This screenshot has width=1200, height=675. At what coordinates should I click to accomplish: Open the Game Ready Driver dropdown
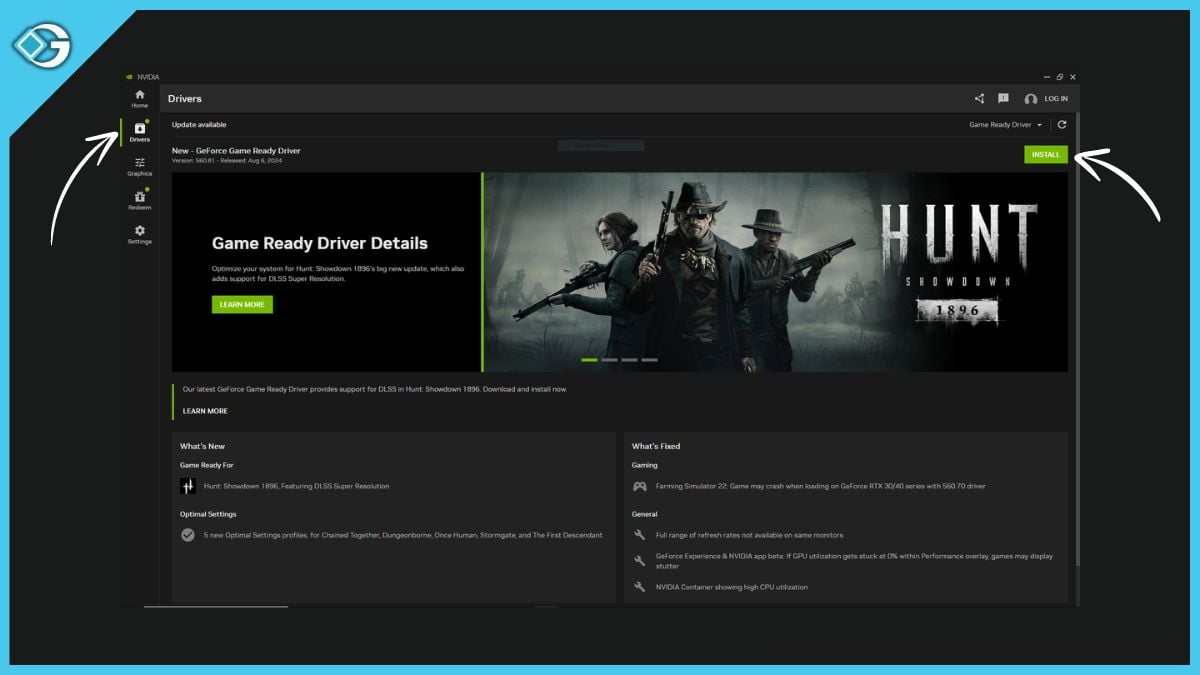pos(1005,125)
